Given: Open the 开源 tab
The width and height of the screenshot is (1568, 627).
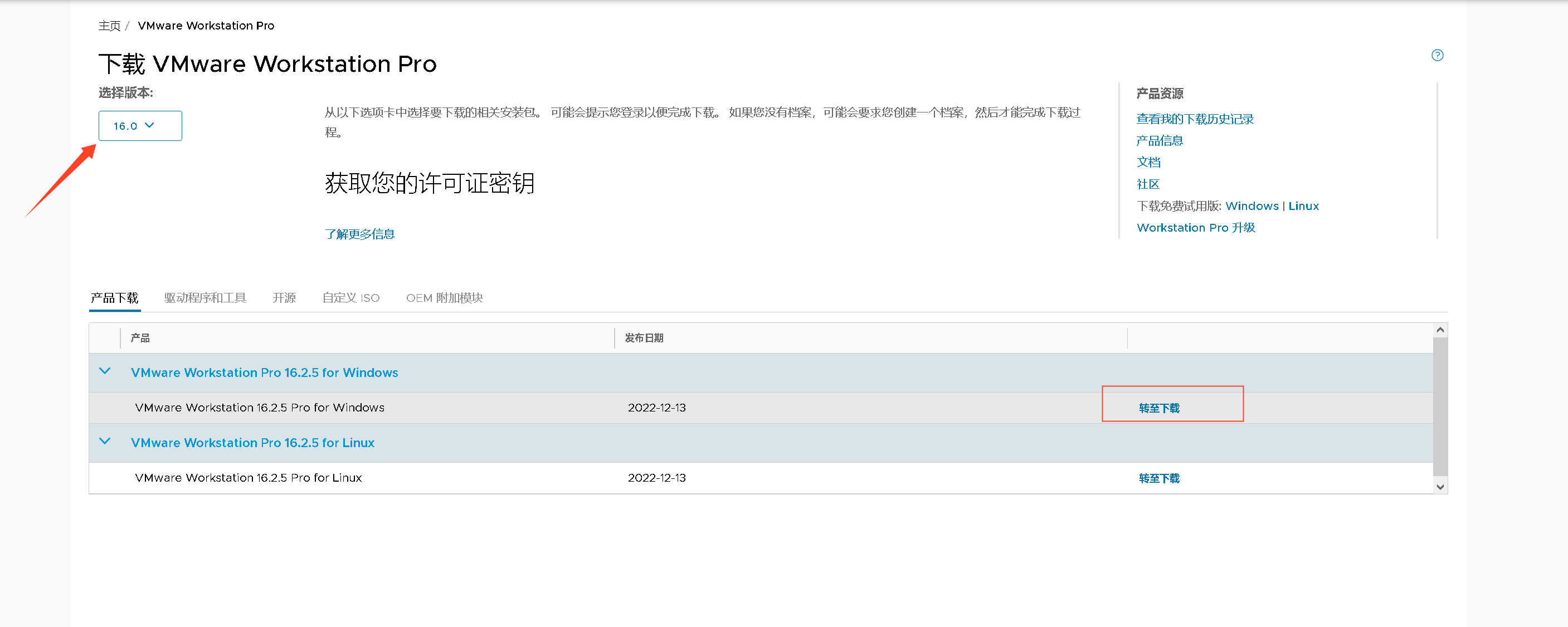Looking at the screenshot, I should [x=284, y=298].
